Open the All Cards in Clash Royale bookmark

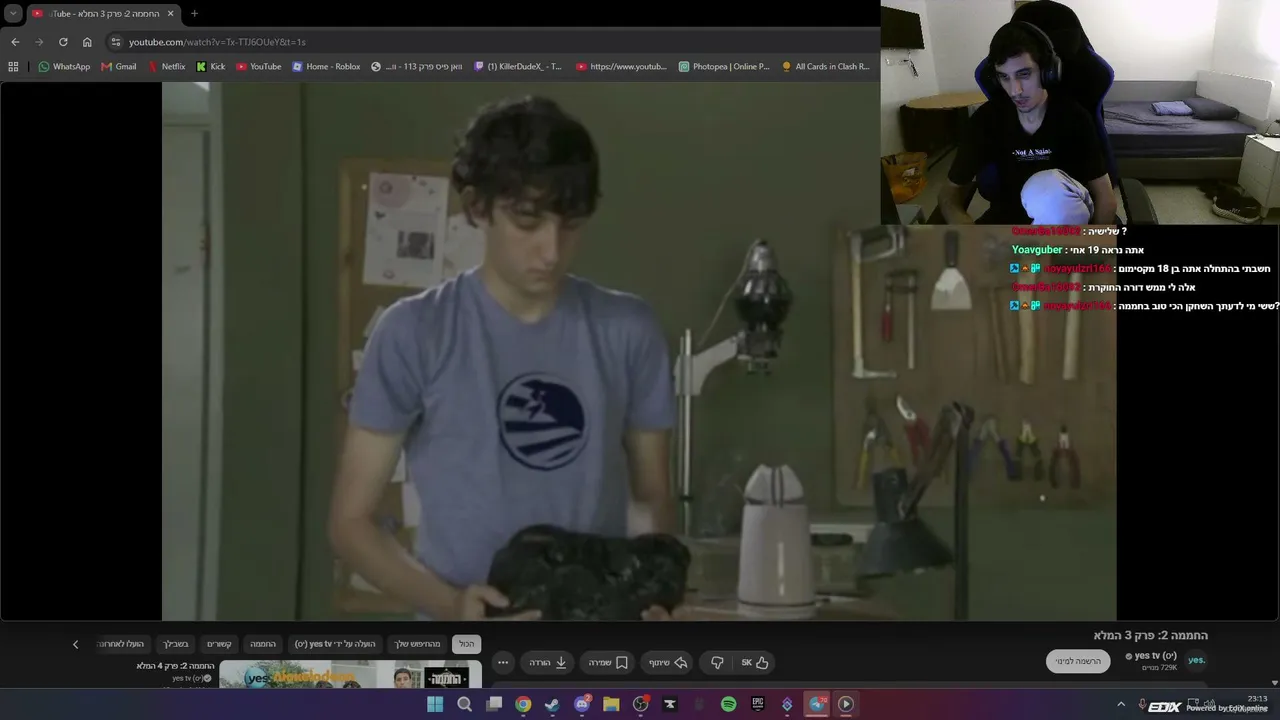(826, 67)
